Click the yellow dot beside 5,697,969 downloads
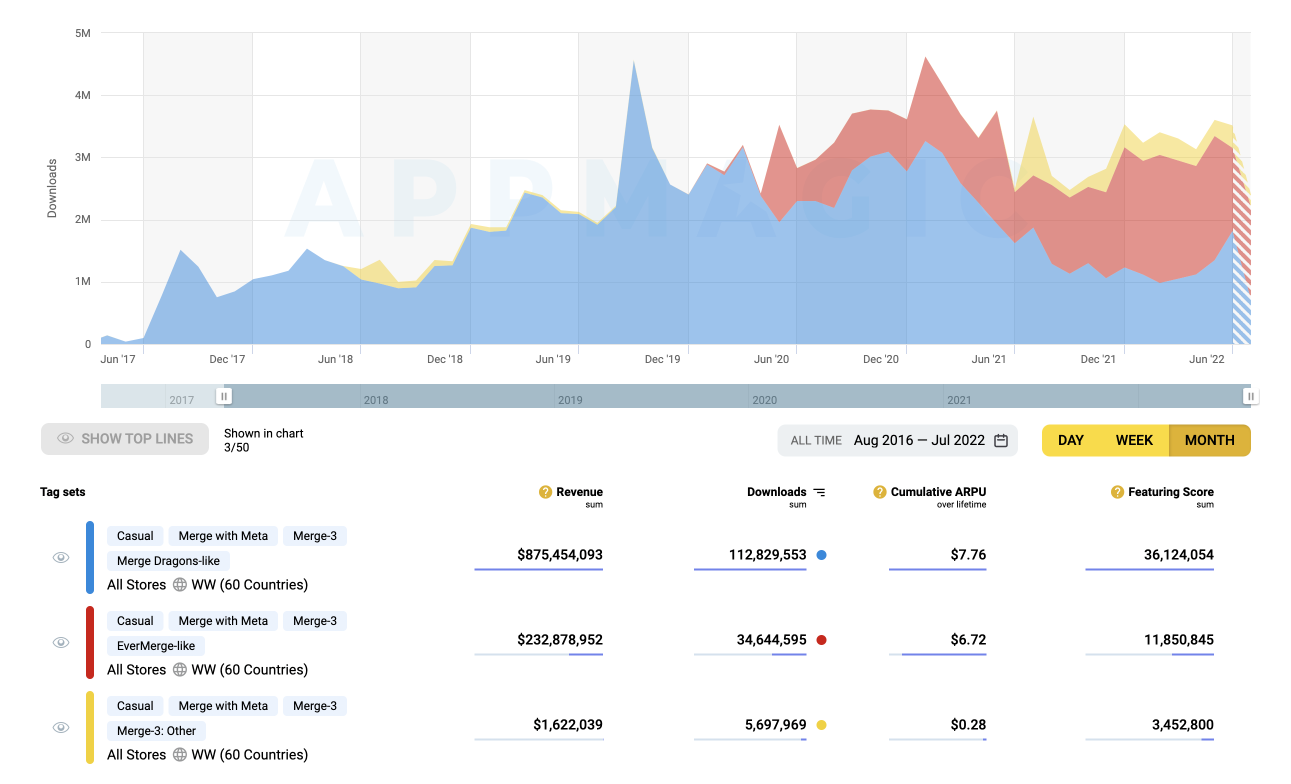Viewport: 1291px width, 784px height. [x=822, y=725]
